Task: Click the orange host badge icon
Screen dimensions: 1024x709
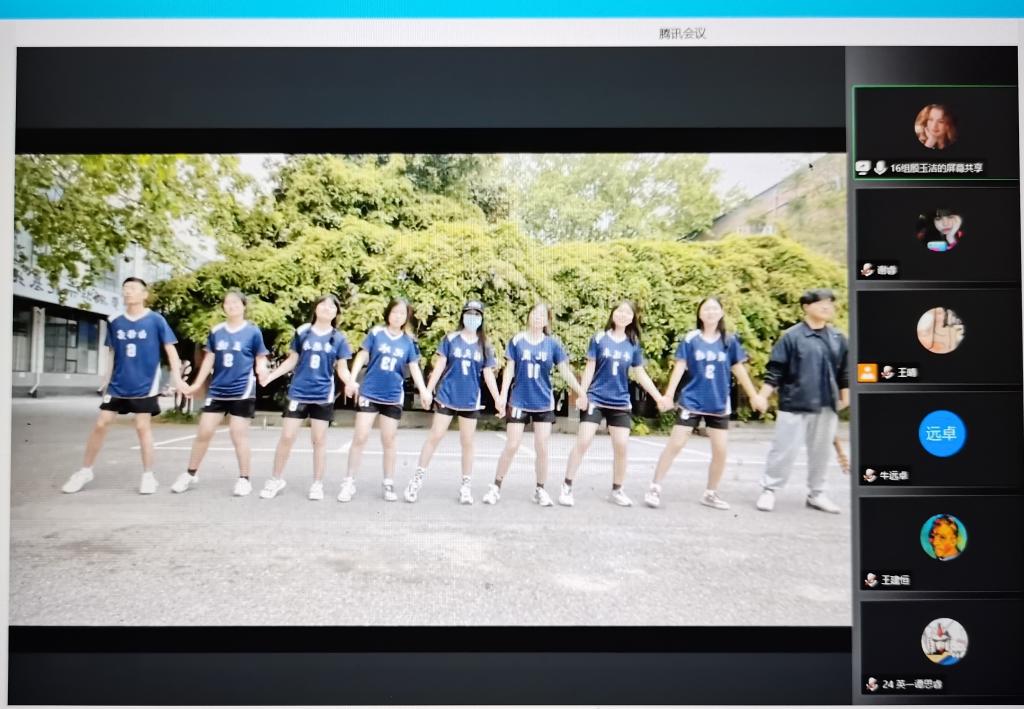Action: click(867, 372)
